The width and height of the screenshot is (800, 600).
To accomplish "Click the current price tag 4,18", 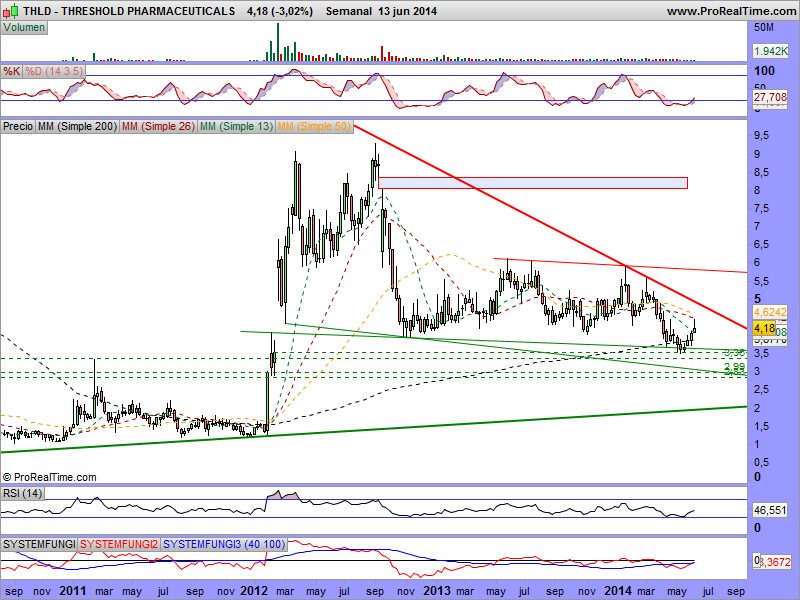I will (x=764, y=328).
